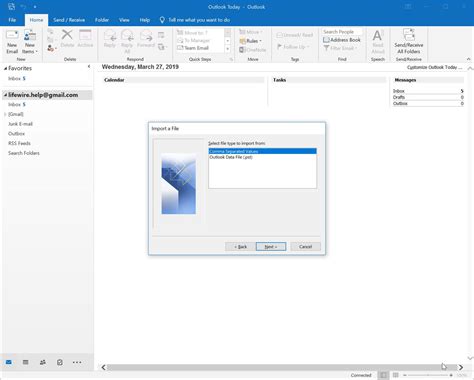The height and width of the screenshot is (380, 474).
Task: Open the Rules folder icon button
Action: click(x=242, y=41)
